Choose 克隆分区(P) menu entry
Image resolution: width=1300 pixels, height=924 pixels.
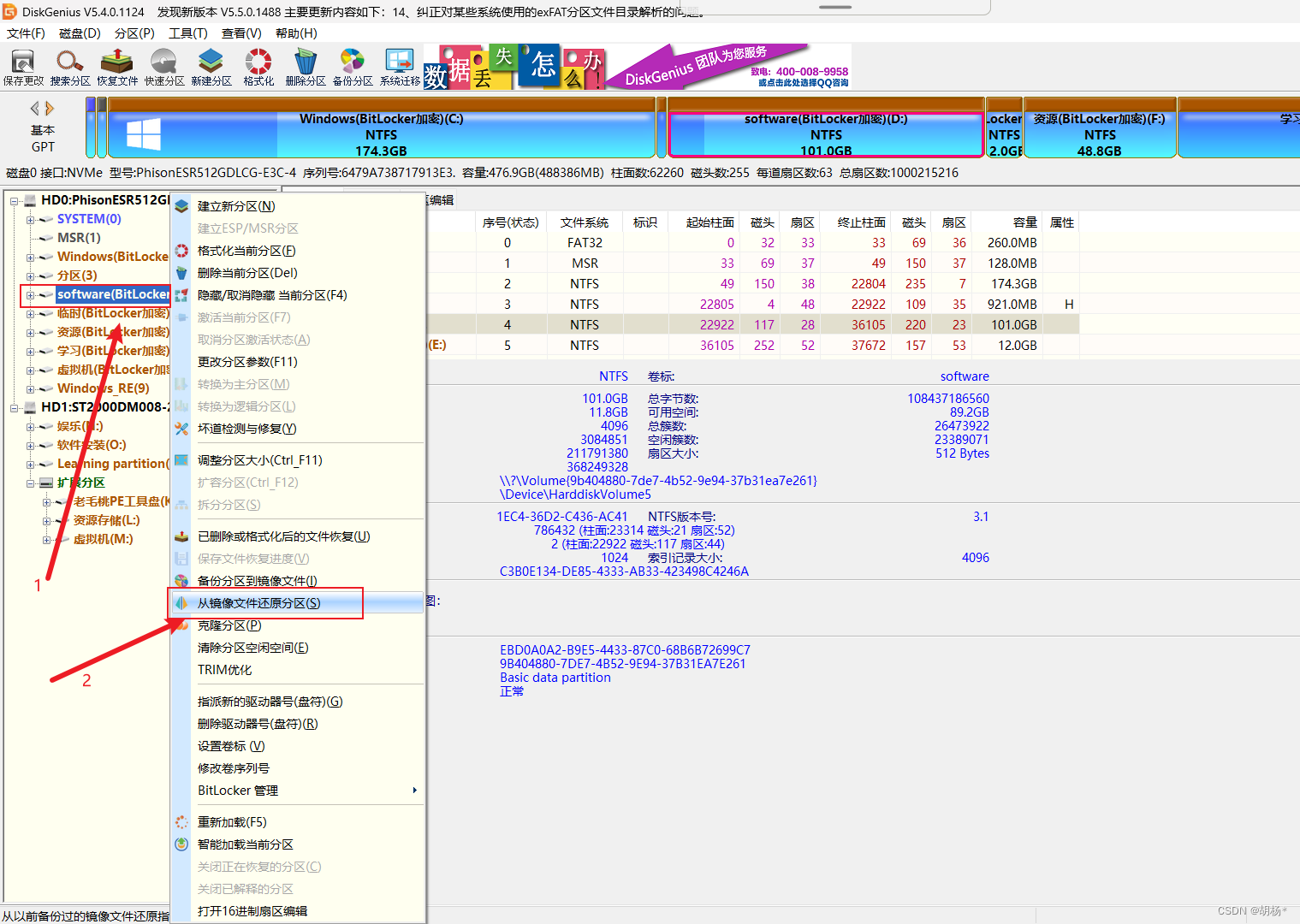[x=298, y=625]
